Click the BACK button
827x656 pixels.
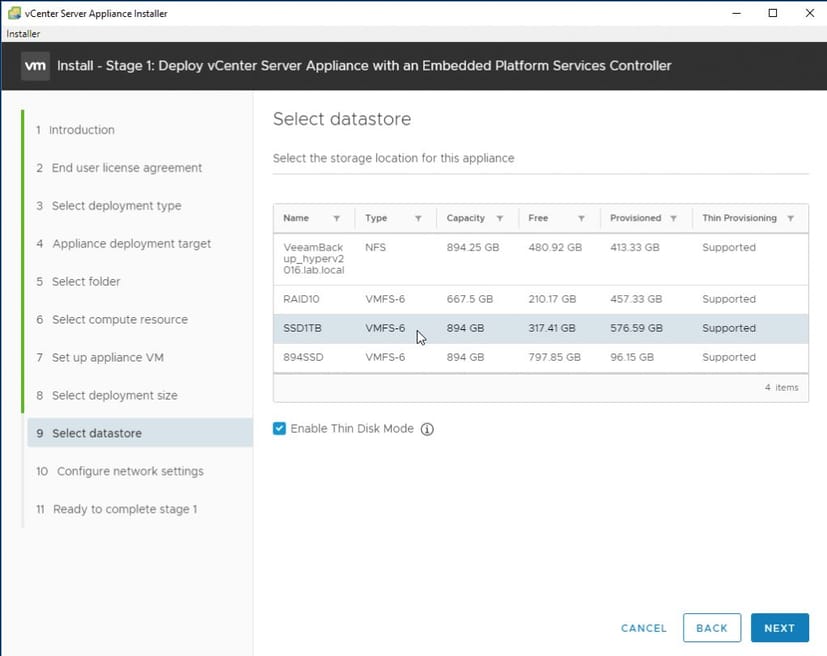point(712,628)
